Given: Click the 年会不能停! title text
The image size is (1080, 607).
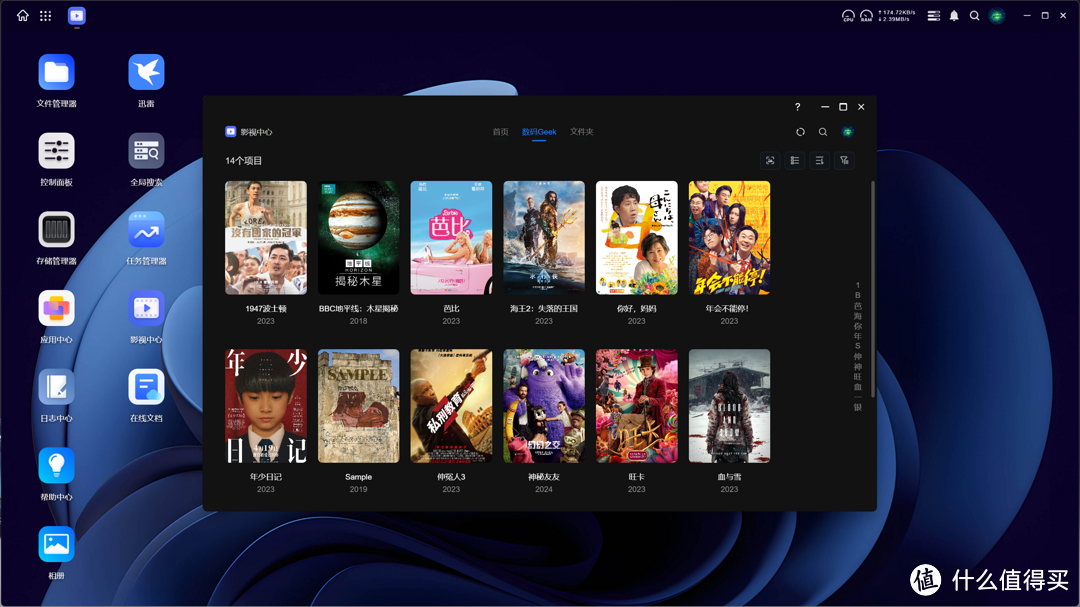Looking at the screenshot, I should (x=727, y=309).
